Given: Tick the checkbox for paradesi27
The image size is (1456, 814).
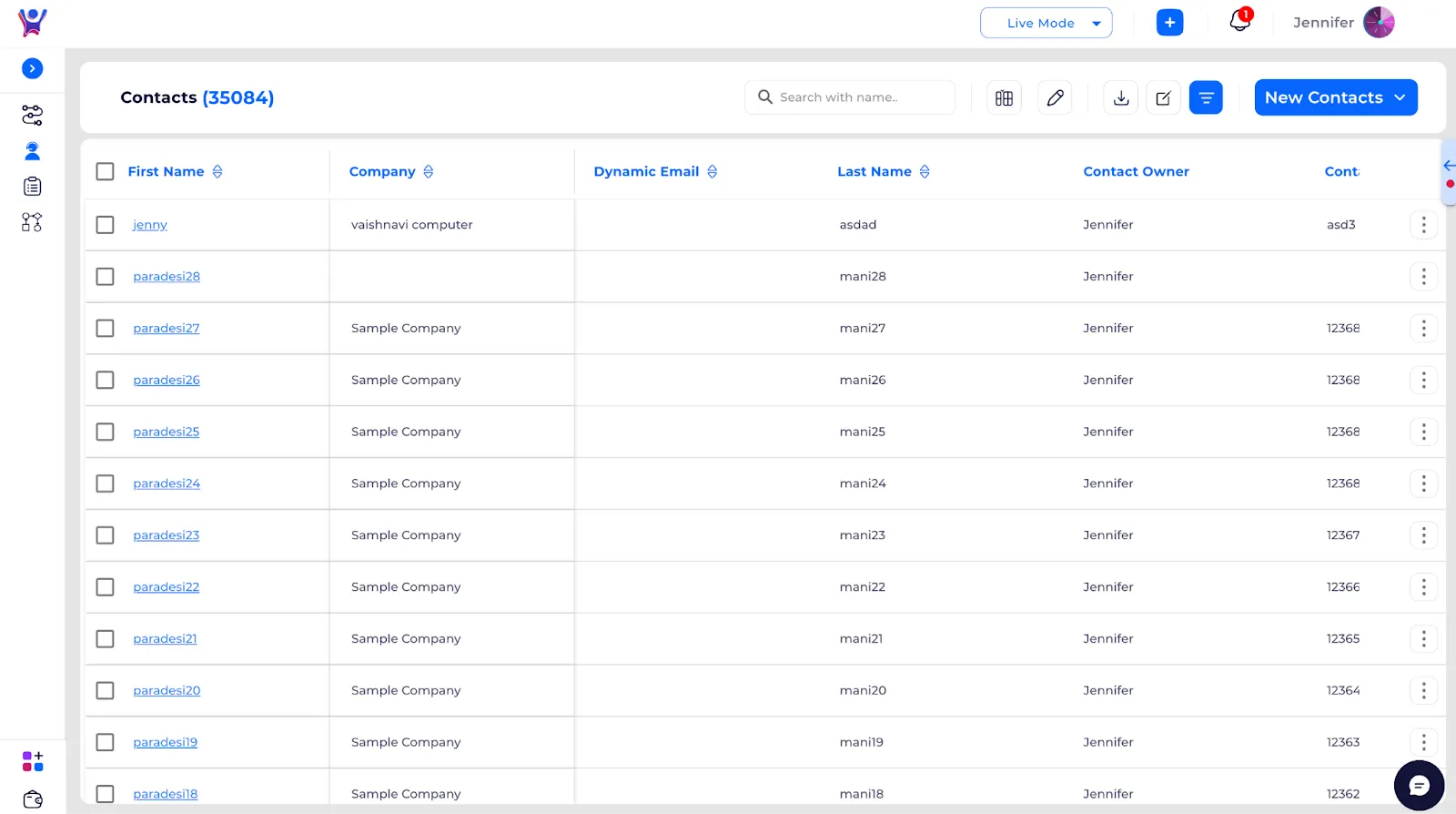Looking at the screenshot, I should (106, 328).
